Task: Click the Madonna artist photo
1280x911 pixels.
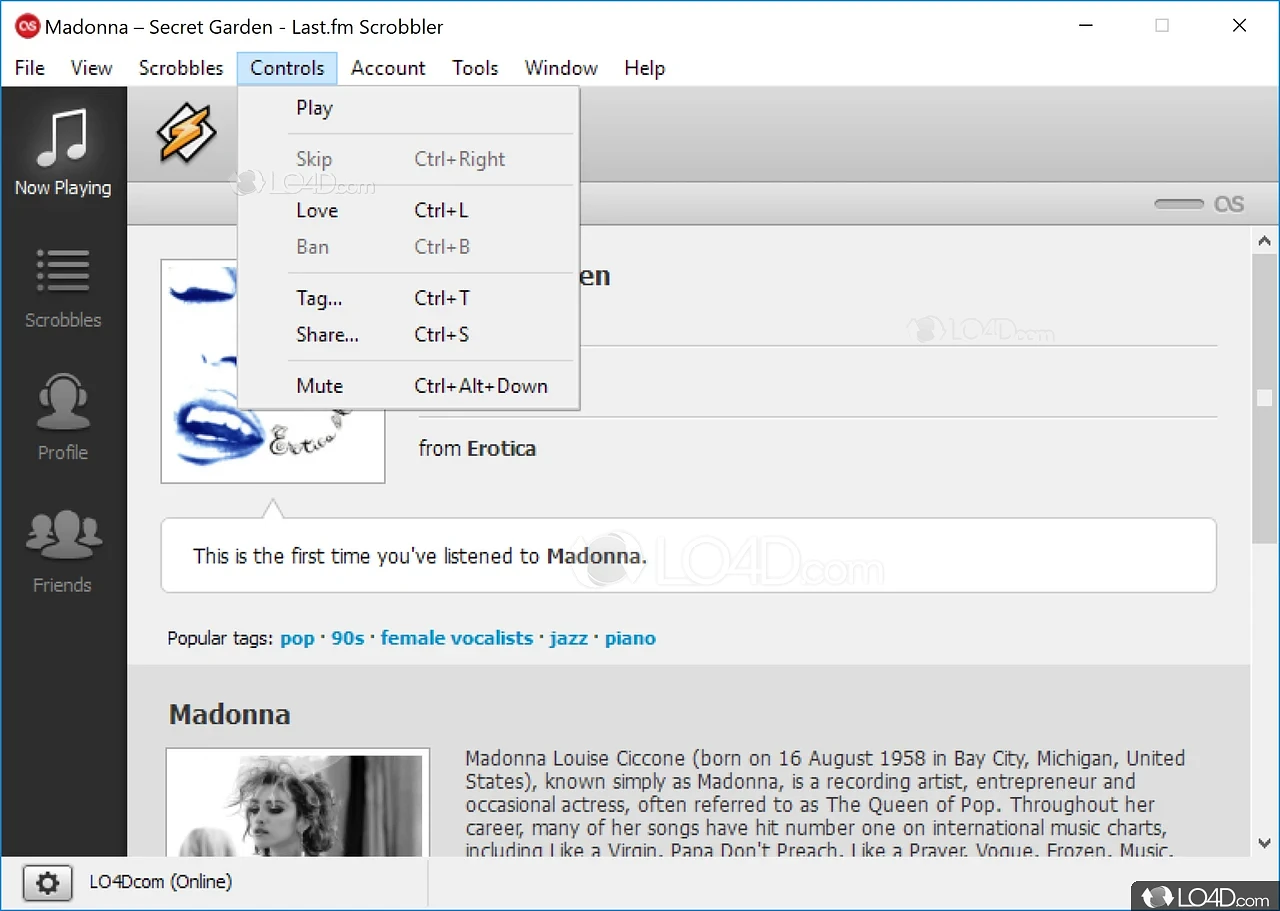Action: click(x=298, y=802)
